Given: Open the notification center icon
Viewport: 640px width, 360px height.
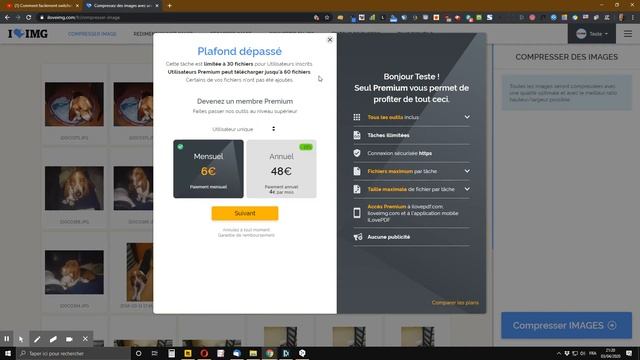Looking at the screenshot, I should click(629, 353).
